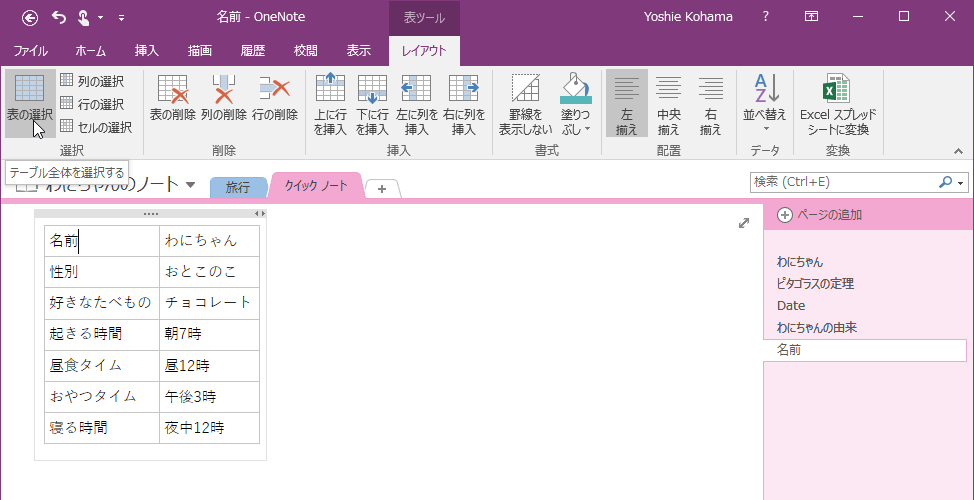Switch to 履歴 ribbon tab
The height and width of the screenshot is (500, 974).
pyautogui.click(x=253, y=51)
